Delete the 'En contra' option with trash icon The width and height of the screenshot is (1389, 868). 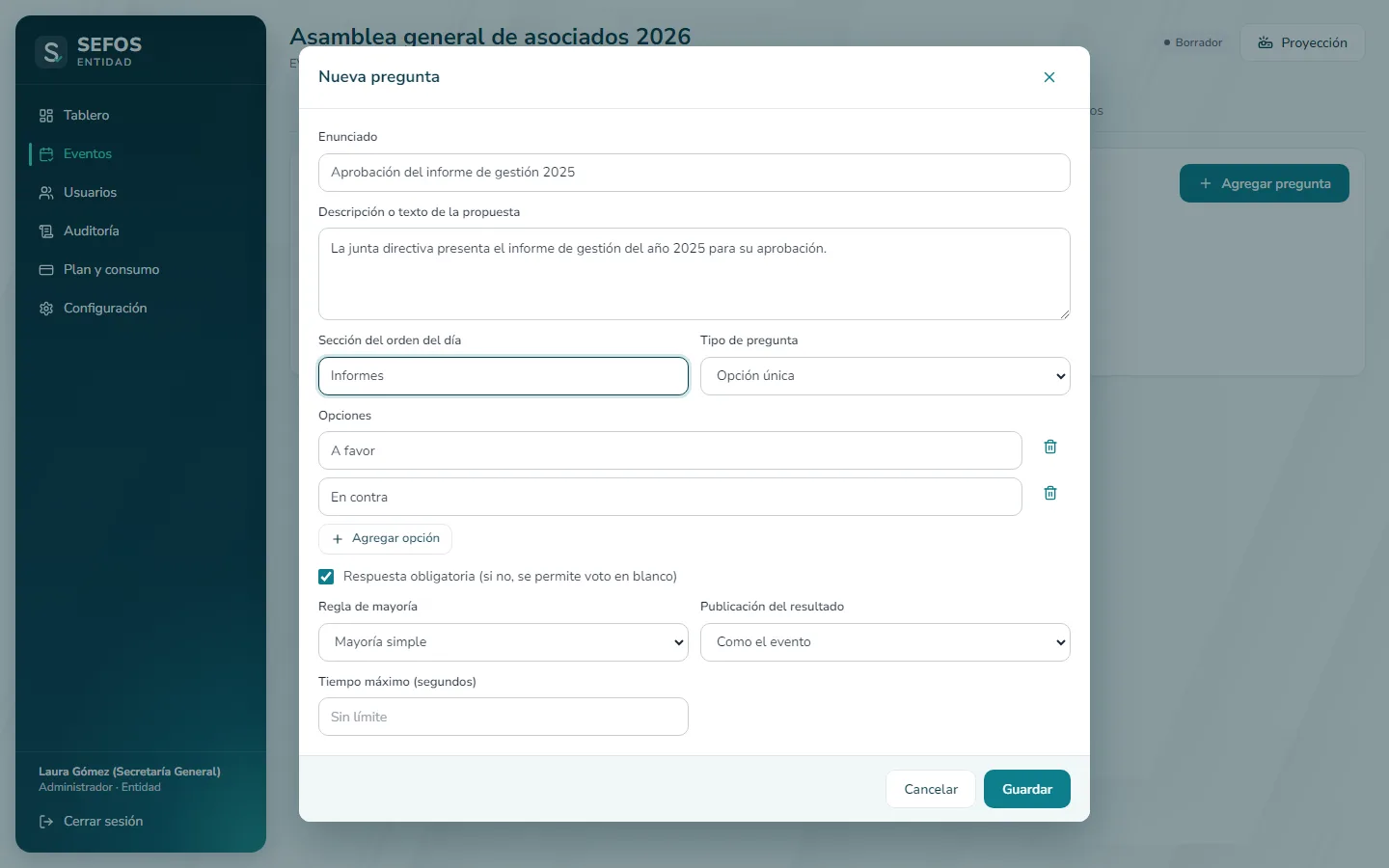1050,493
